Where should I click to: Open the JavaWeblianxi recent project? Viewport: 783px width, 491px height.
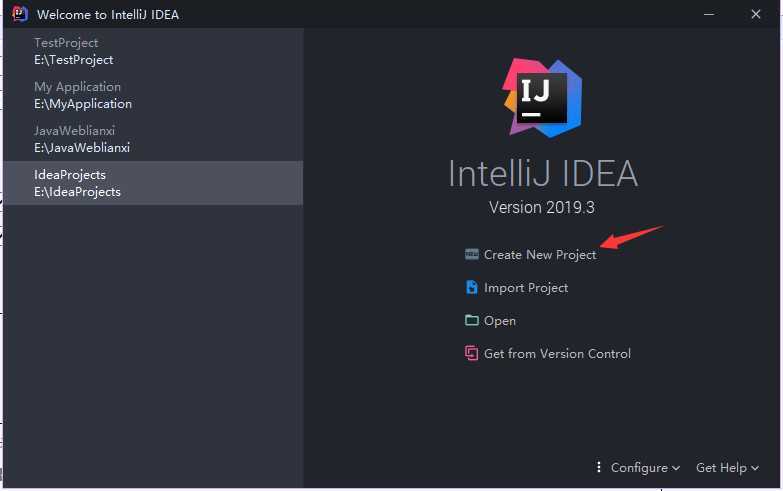tap(153, 139)
